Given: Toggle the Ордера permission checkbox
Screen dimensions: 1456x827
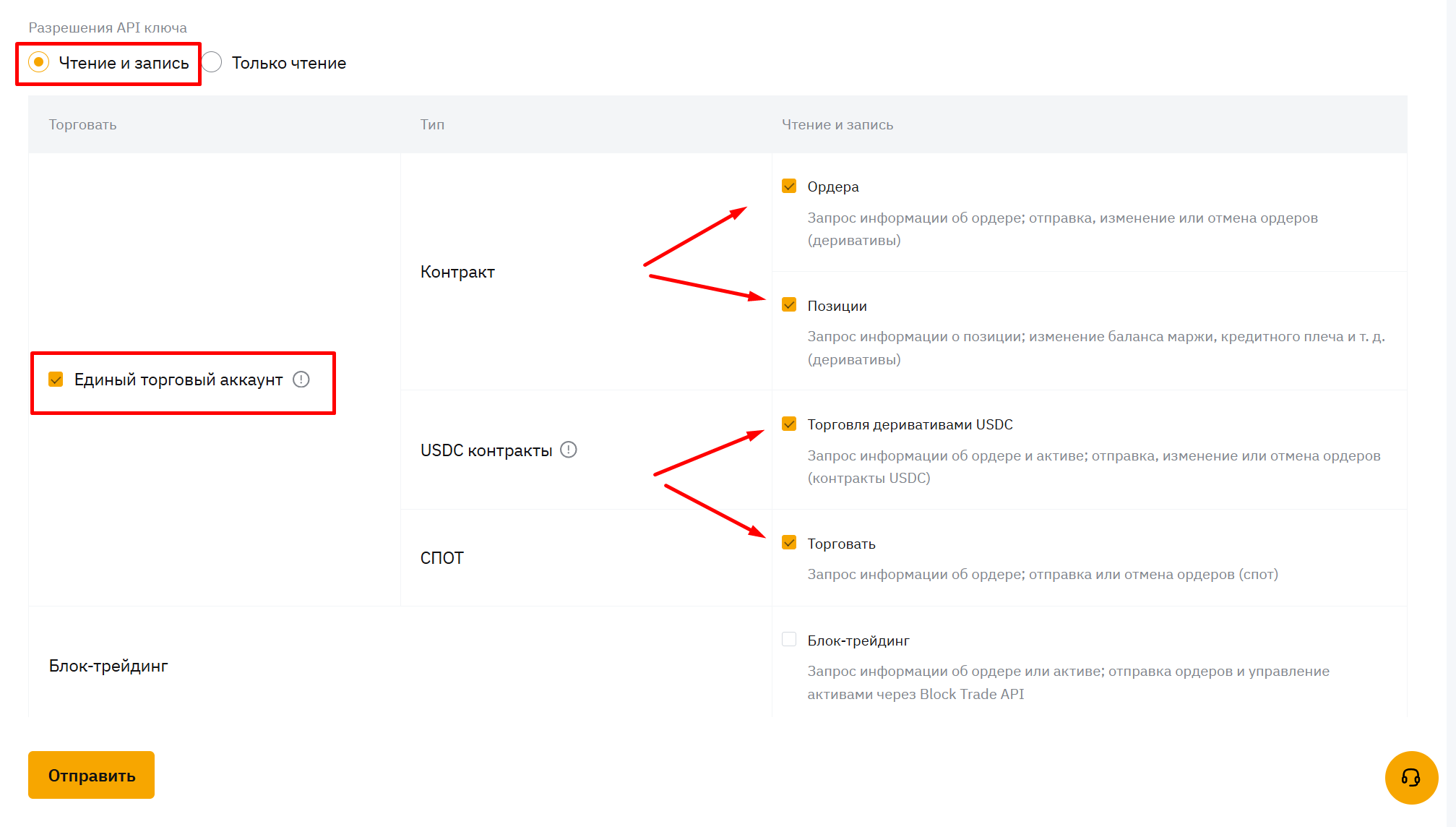Looking at the screenshot, I should point(789,187).
